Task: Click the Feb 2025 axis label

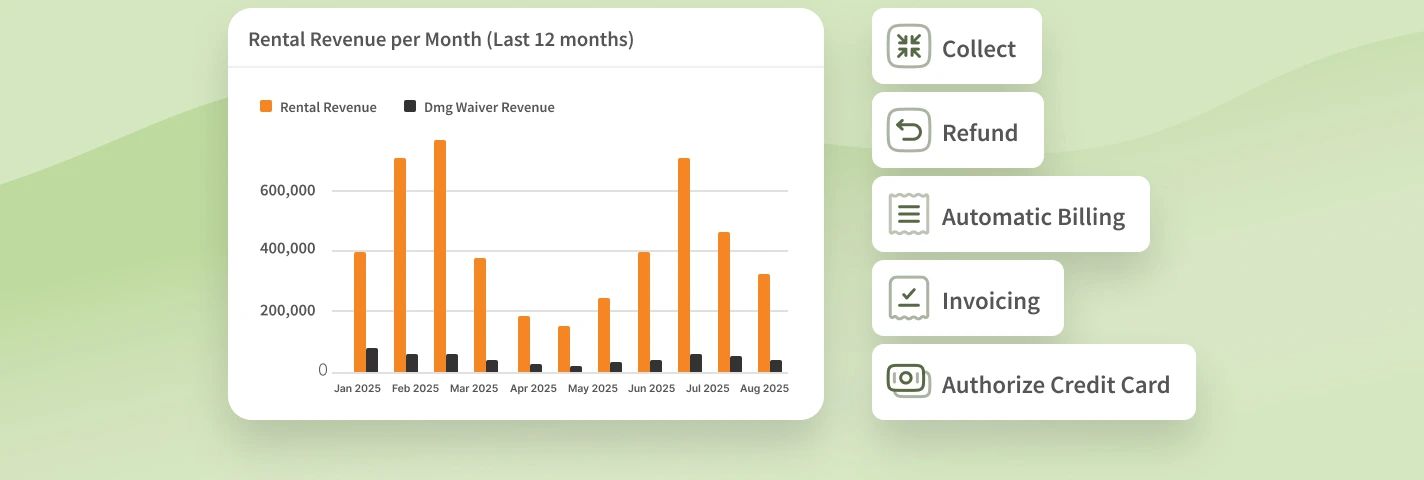Action: [x=415, y=388]
